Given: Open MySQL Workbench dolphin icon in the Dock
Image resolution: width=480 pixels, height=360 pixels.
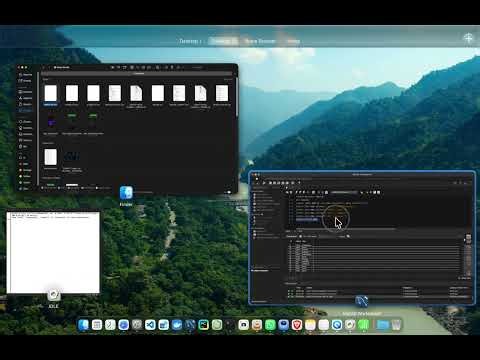Looking at the screenshot, I should coord(190,325).
